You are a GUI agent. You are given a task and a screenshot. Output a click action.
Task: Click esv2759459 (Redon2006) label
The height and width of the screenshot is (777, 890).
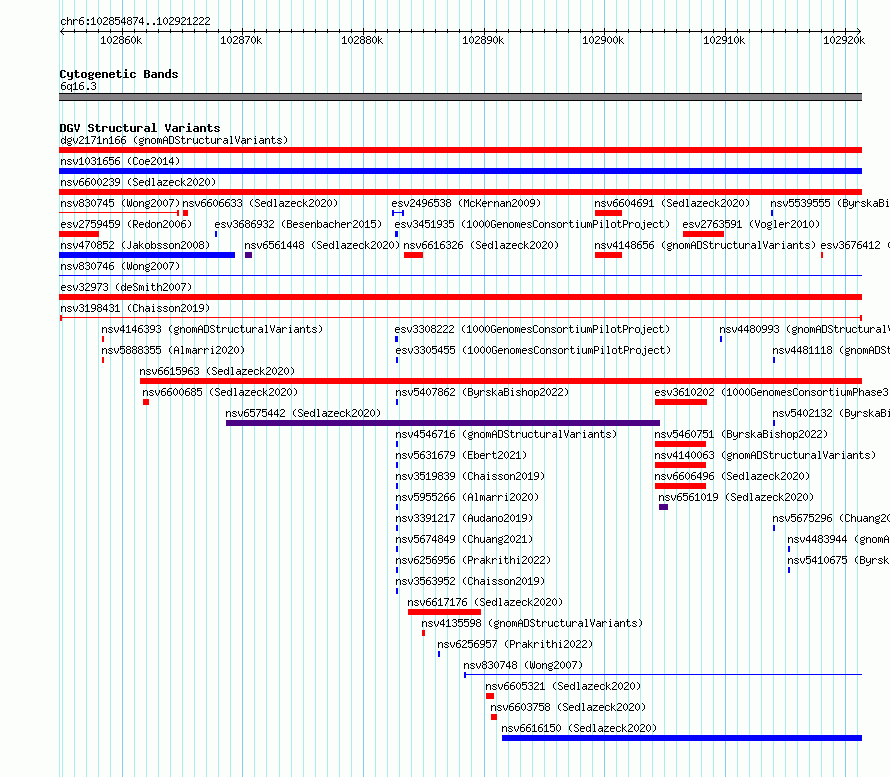[126, 224]
